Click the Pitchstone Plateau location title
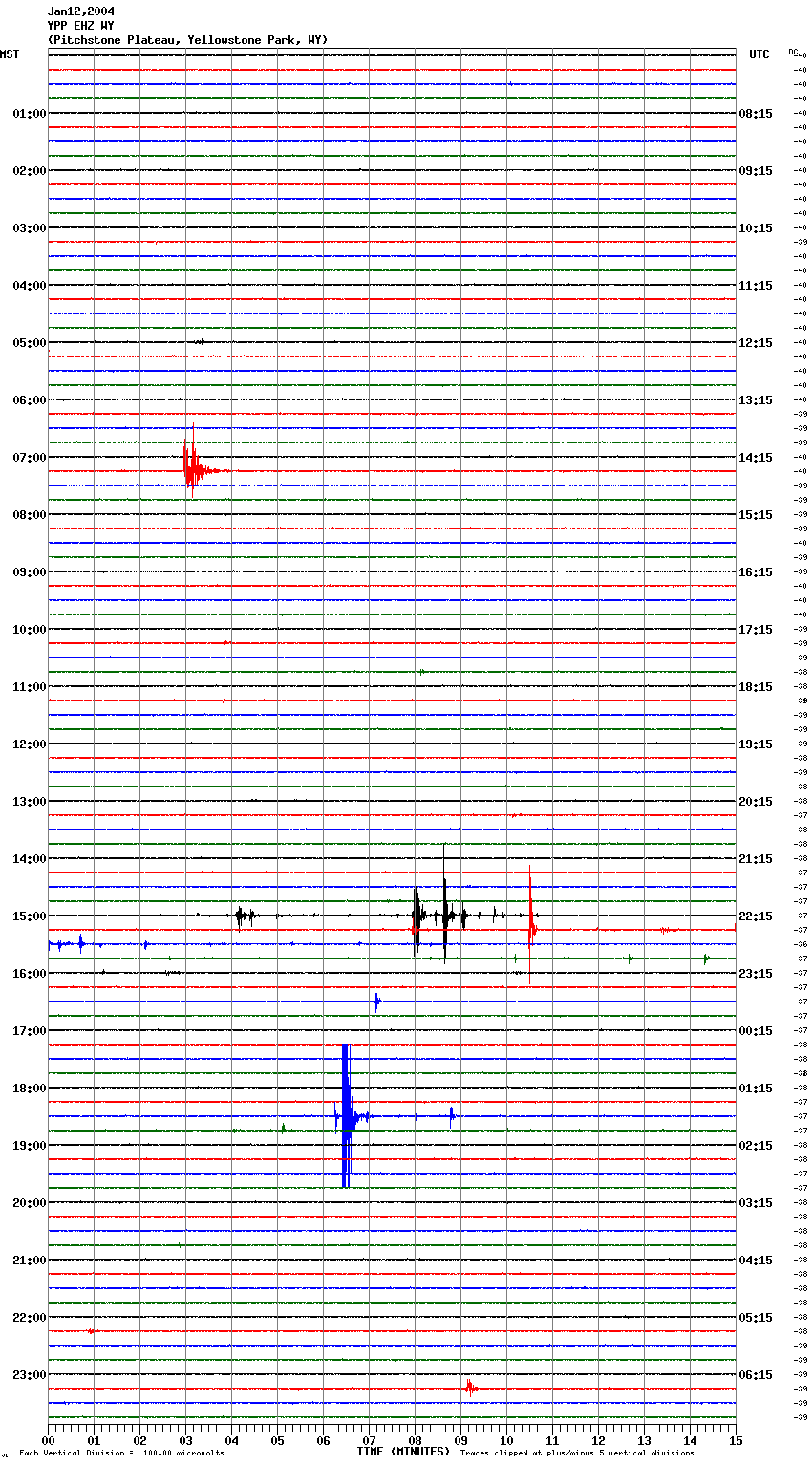Viewport: 812px width, 1466px height. (188, 40)
